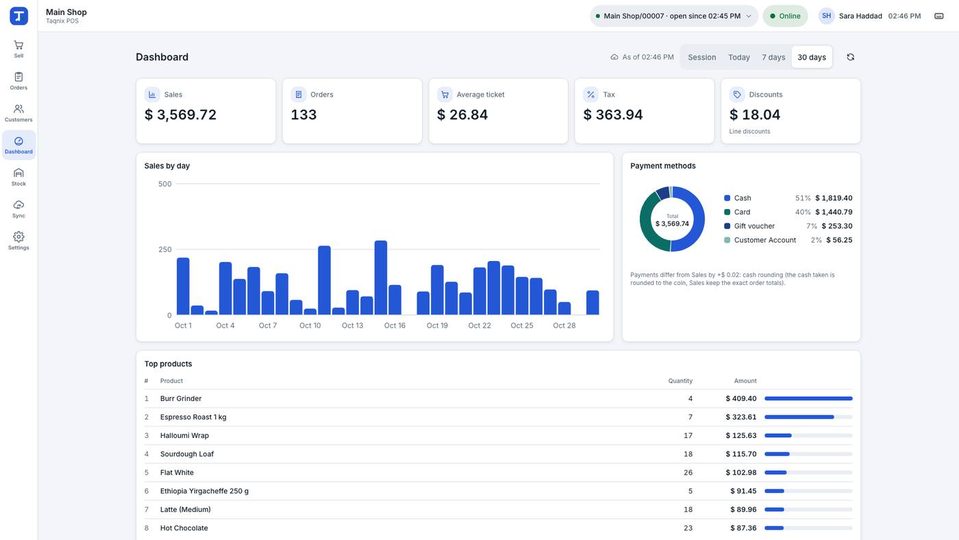Click the $ 409.40 amount cell

click(x=741, y=399)
